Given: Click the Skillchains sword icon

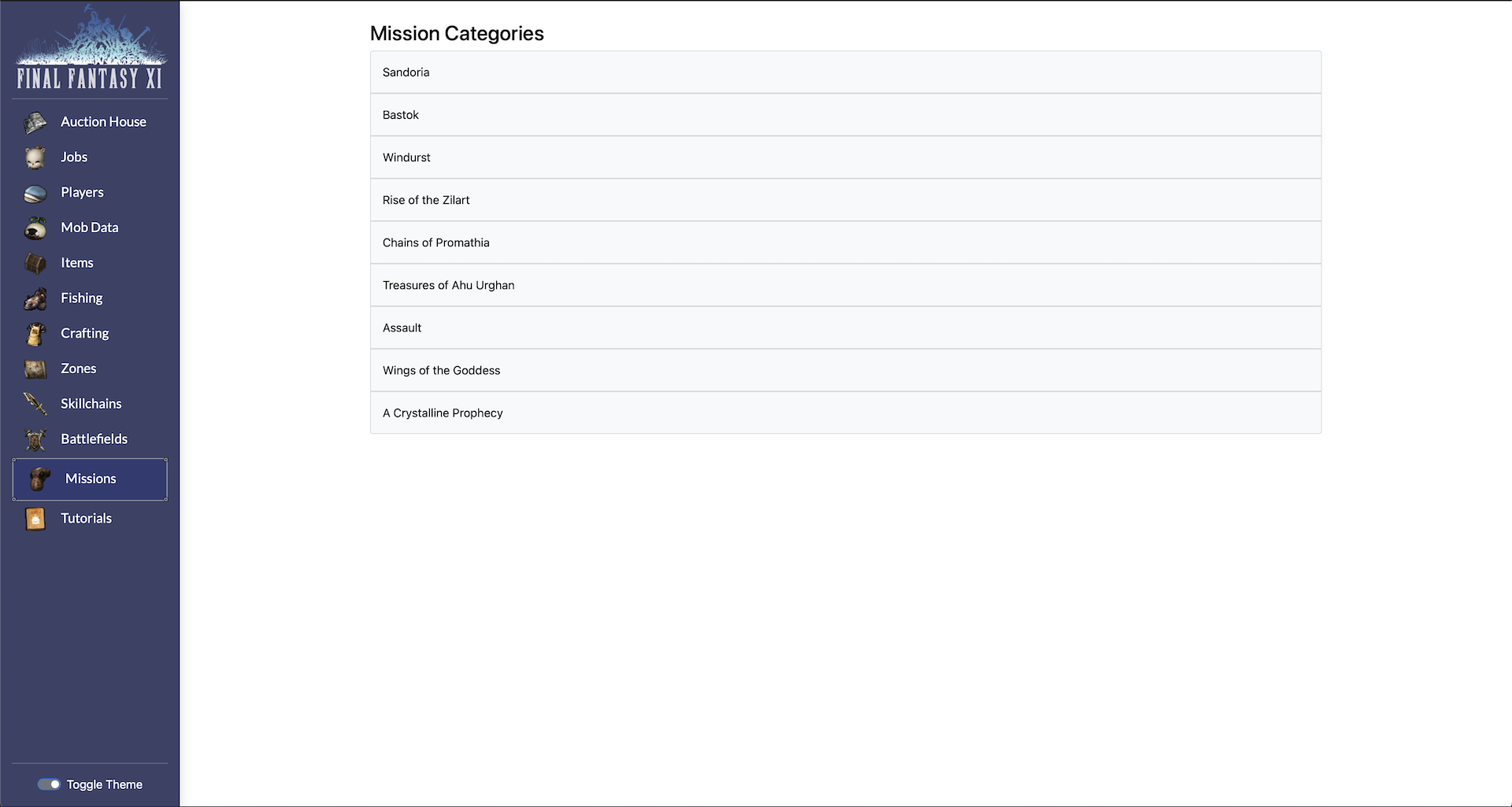Looking at the screenshot, I should [x=35, y=404].
